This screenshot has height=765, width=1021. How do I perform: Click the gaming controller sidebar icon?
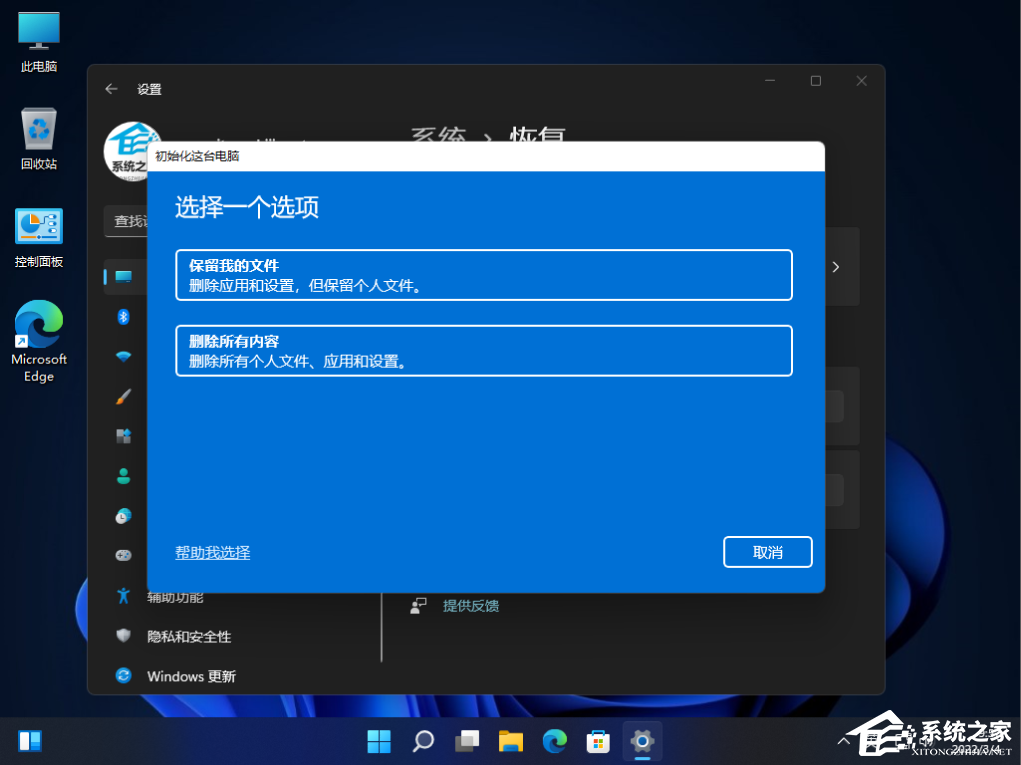(123, 555)
